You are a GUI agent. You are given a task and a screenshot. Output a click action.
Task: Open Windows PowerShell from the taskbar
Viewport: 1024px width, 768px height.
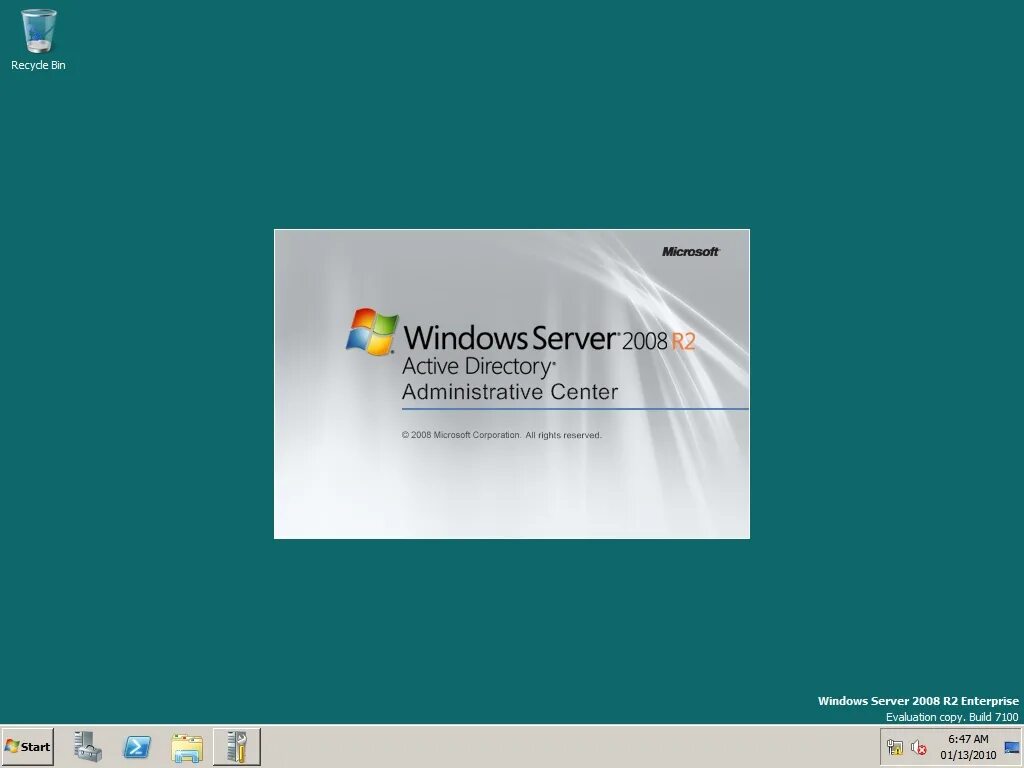[x=137, y=746]
